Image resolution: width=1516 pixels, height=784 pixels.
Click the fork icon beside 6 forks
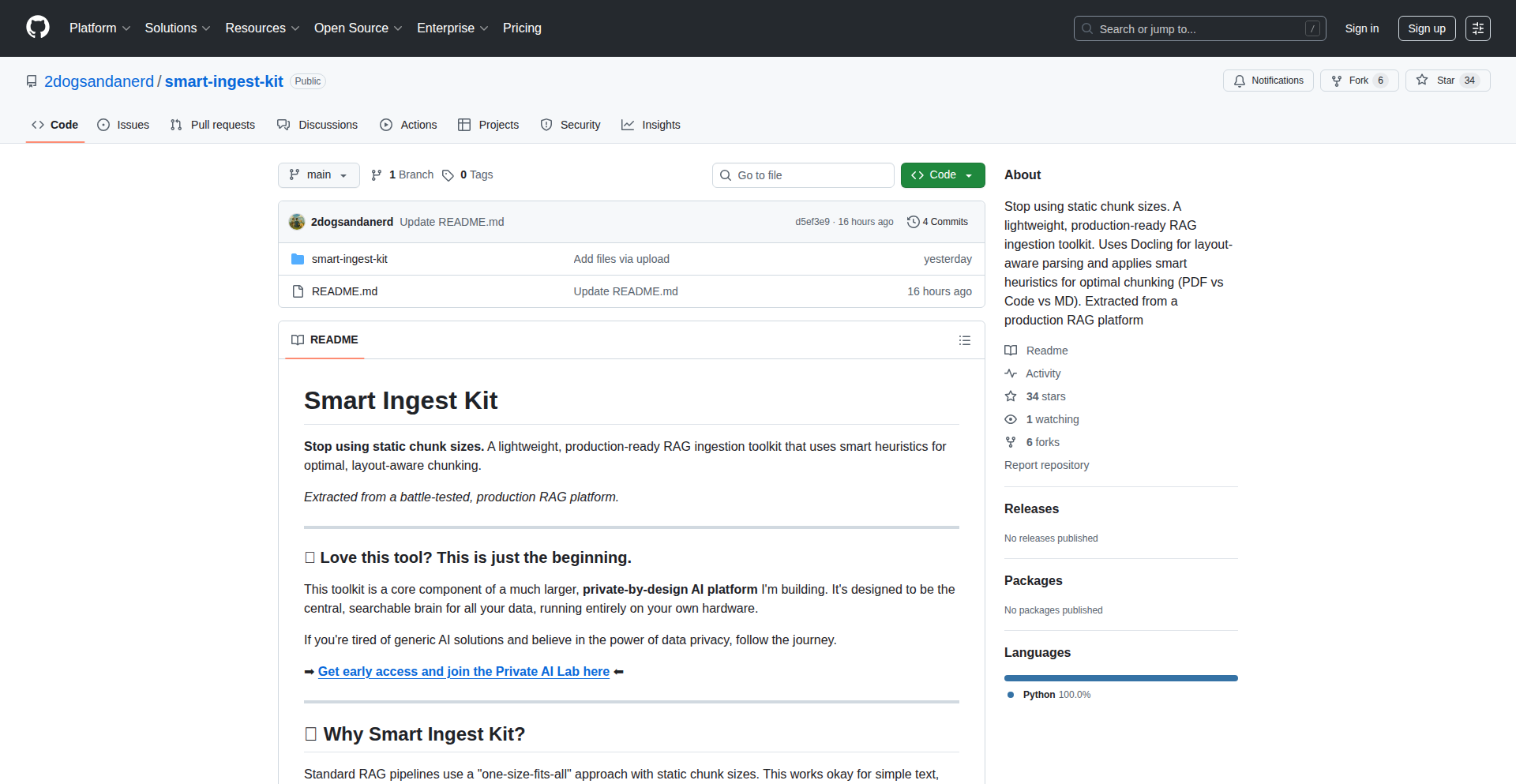point(1011,442)
